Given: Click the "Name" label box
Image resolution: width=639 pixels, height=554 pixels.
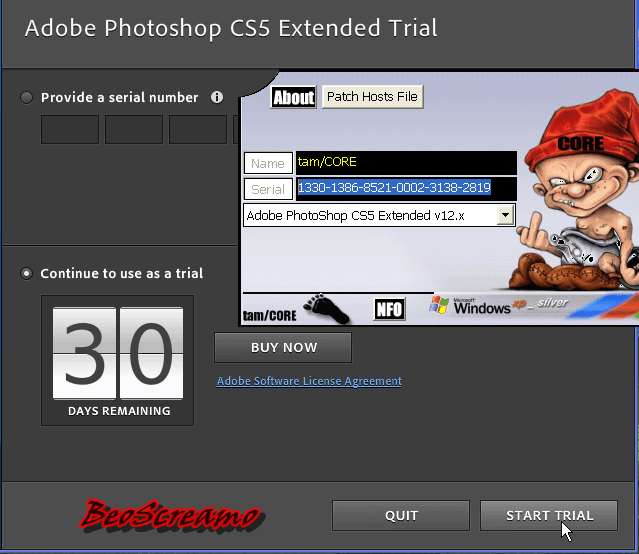Looking at the screenshot, I should (268, 163).
